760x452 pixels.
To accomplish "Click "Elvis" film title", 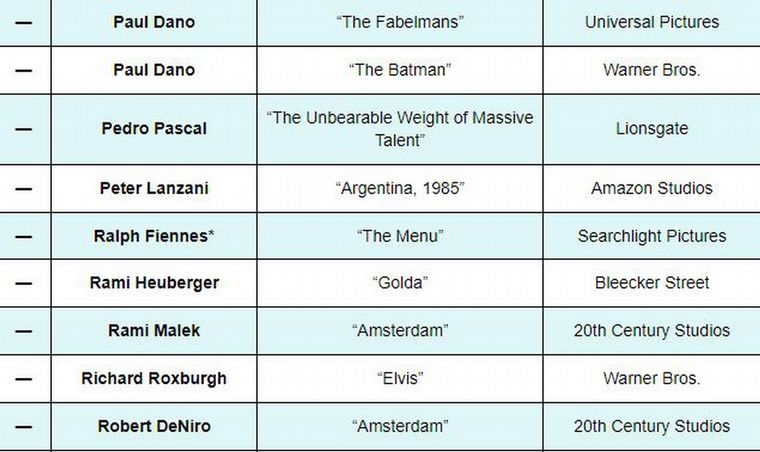I will (400, 379).
